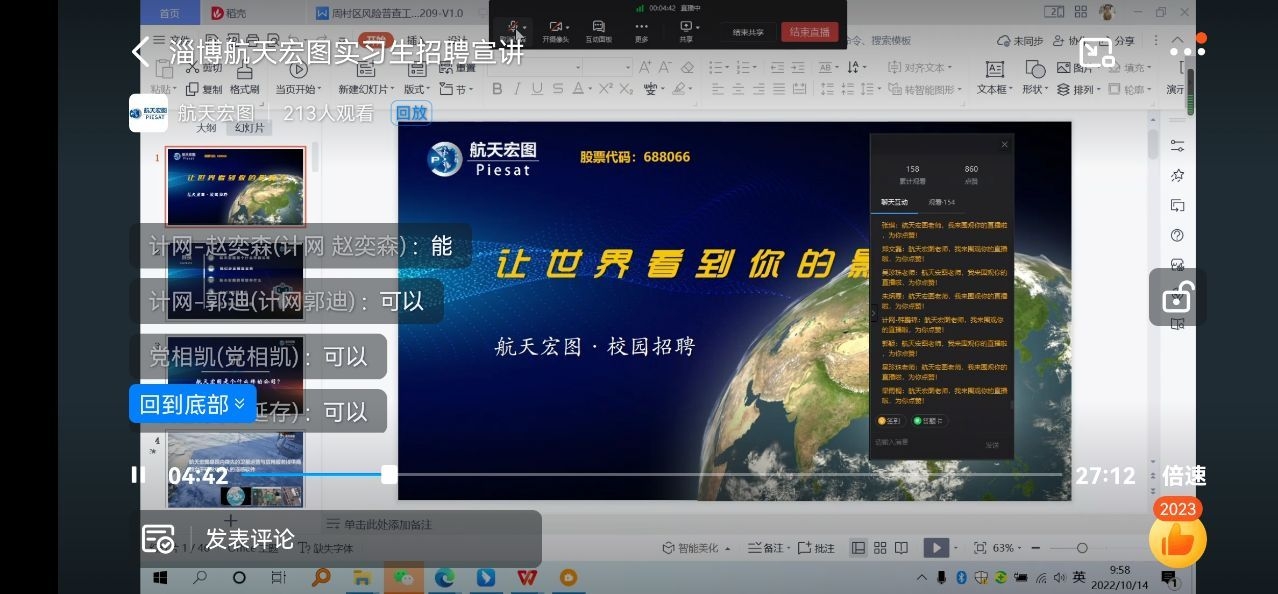Open the 航天宏图 Piesat channel avatar
The image size is (1278, 594).
pyautogui.click(x=148, y=113)
